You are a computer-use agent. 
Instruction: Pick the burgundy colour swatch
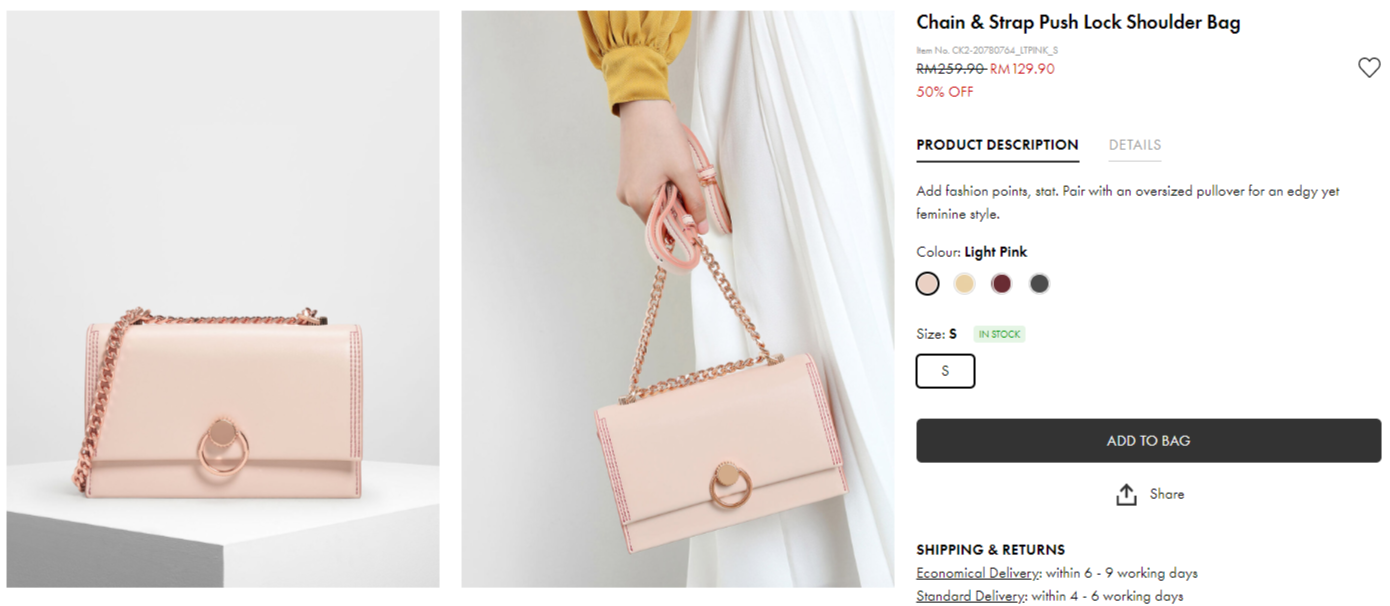click(1001, 284)
